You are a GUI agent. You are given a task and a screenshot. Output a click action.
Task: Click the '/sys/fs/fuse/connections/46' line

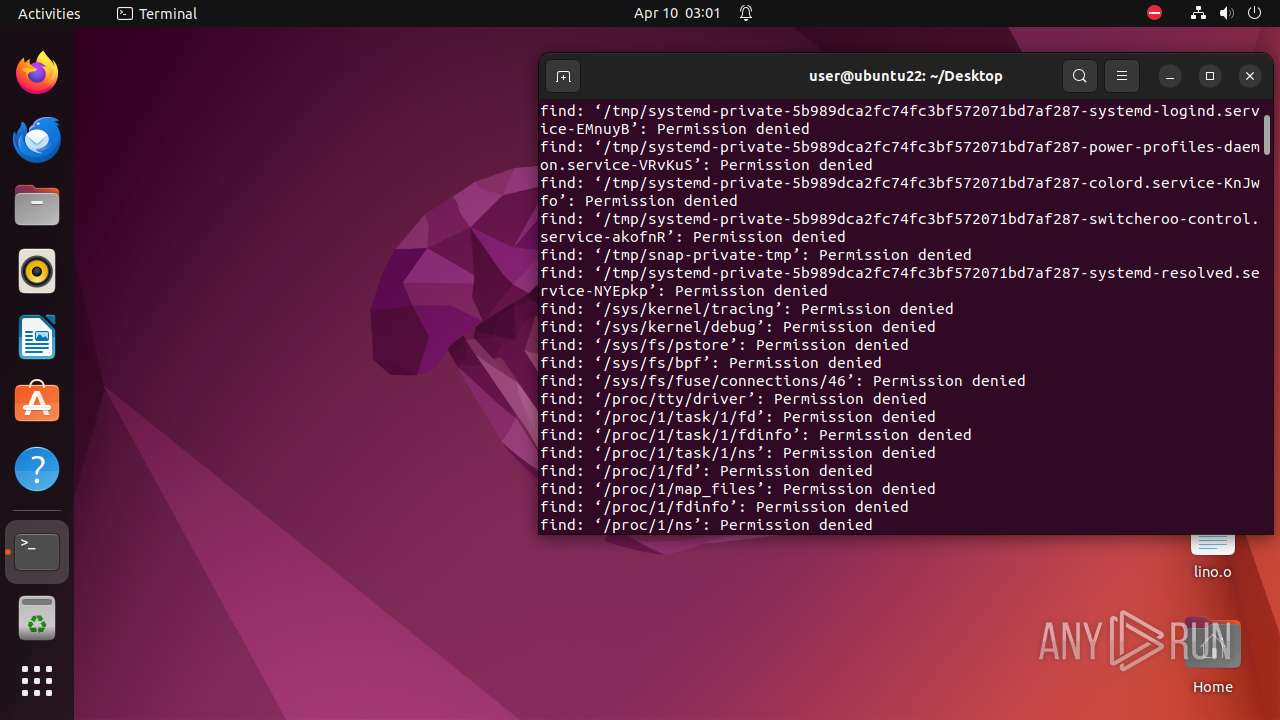[x=783, y=381]
